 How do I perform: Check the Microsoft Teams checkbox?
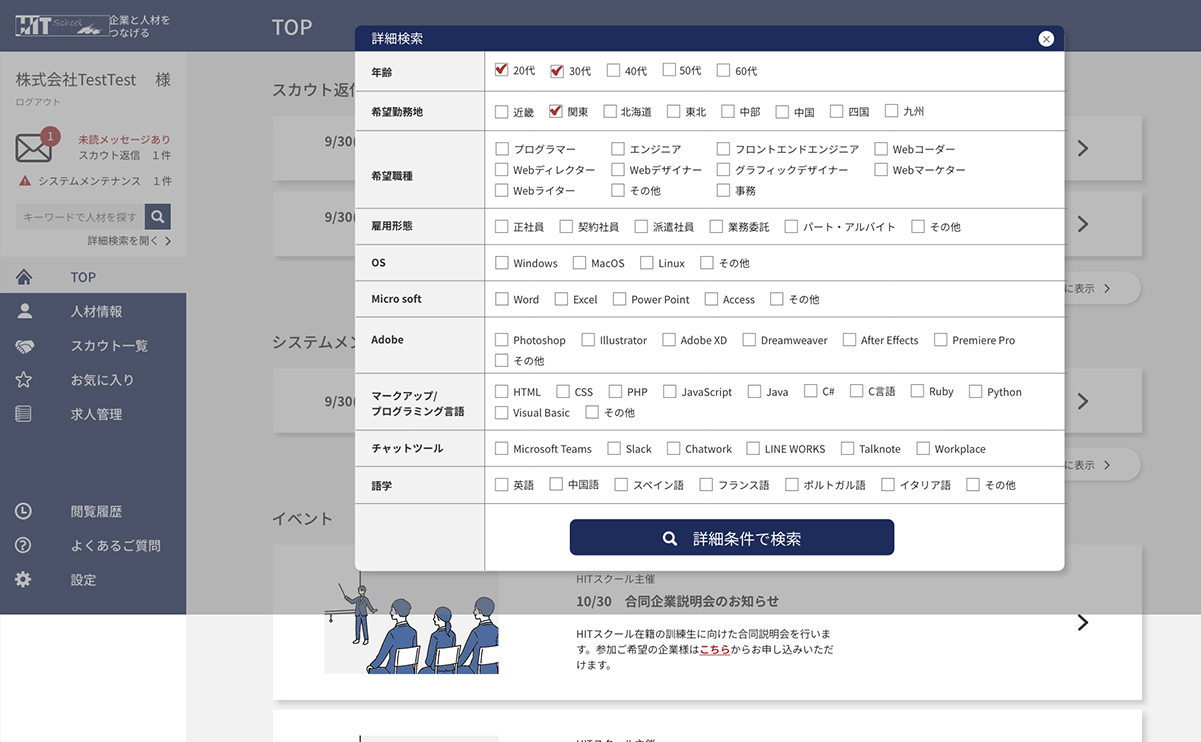point(502,449)
